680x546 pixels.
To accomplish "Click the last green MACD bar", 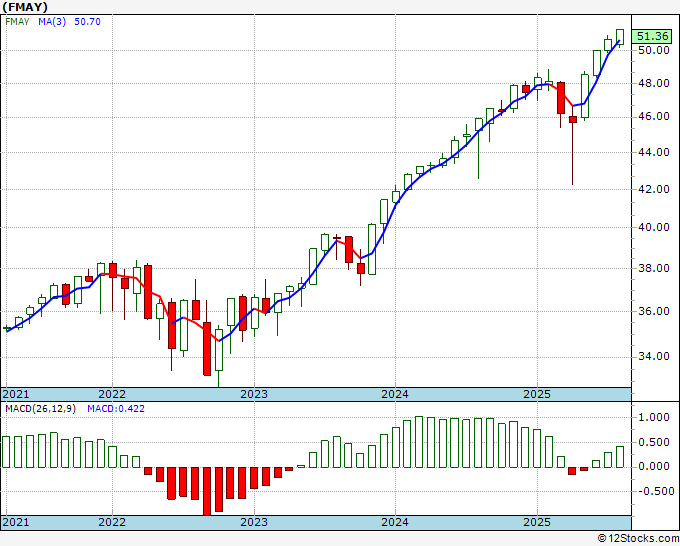I will pyautogui.click(x=620, y=457).
